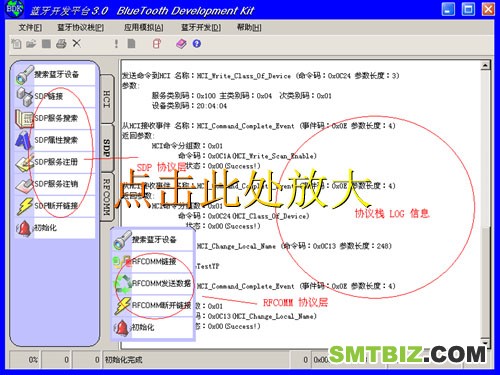Open the 应用模拟(A) menu
Viewport: 500px width, 375px height.
(144, 28)
